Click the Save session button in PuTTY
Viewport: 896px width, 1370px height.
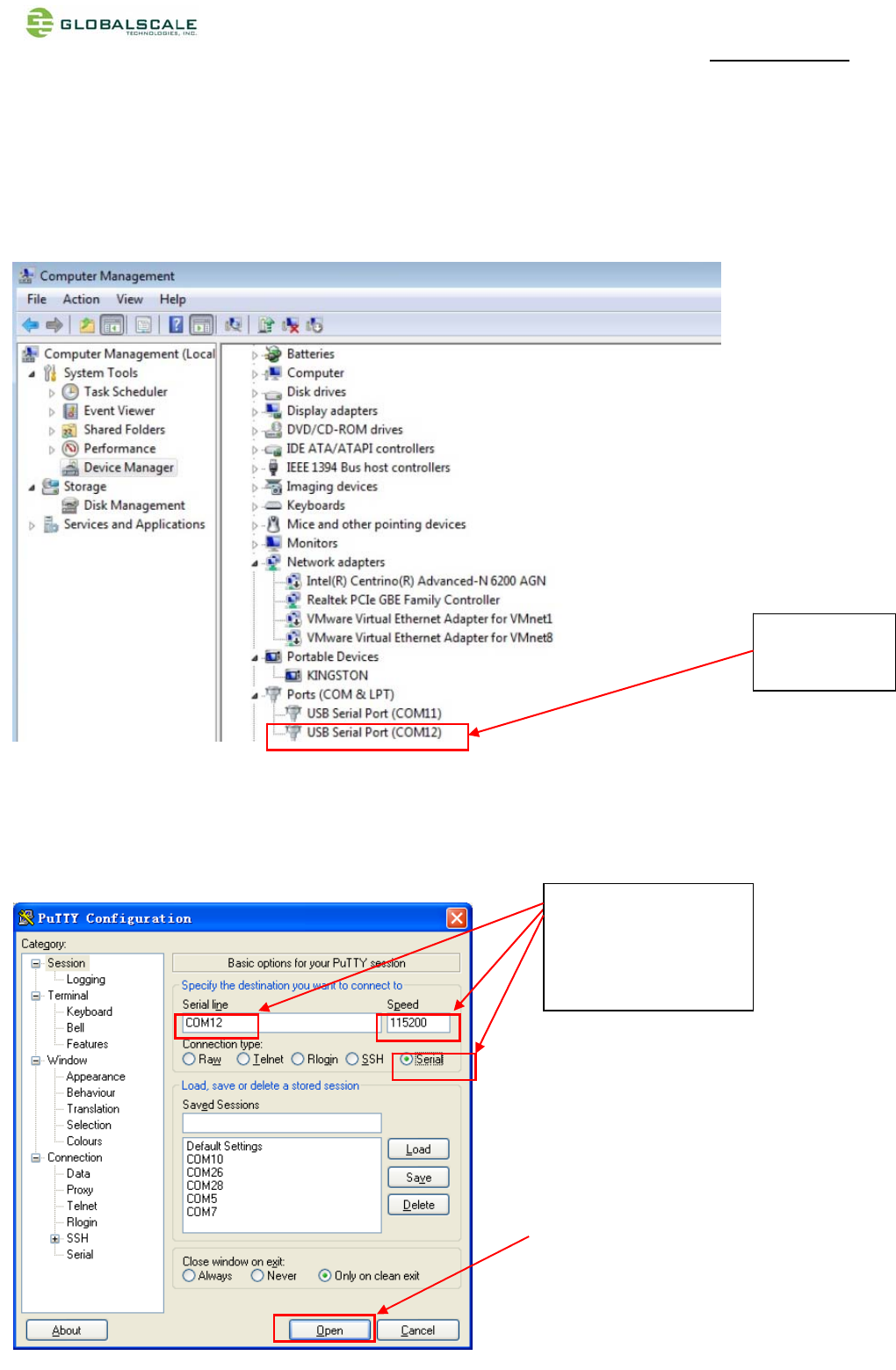tap(418, 1177)
